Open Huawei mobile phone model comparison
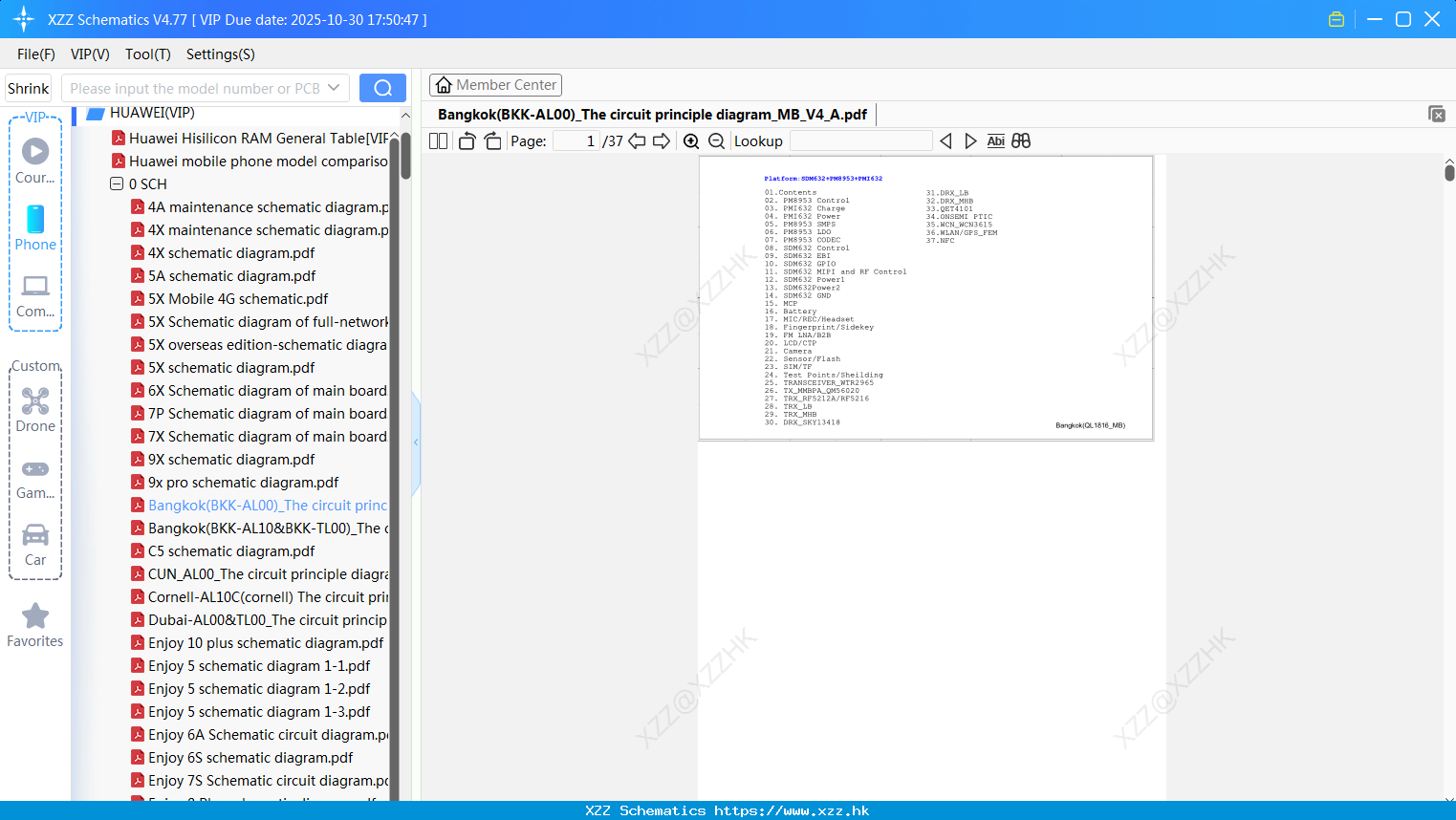The width and height of the screenshot is (1456, 820). pos(258,162)
